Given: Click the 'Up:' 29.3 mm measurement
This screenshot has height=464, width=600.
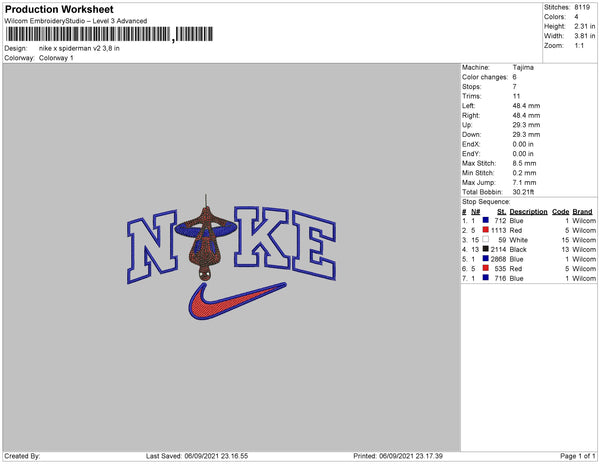Looking at the screenshot, I should coord(527,125).
